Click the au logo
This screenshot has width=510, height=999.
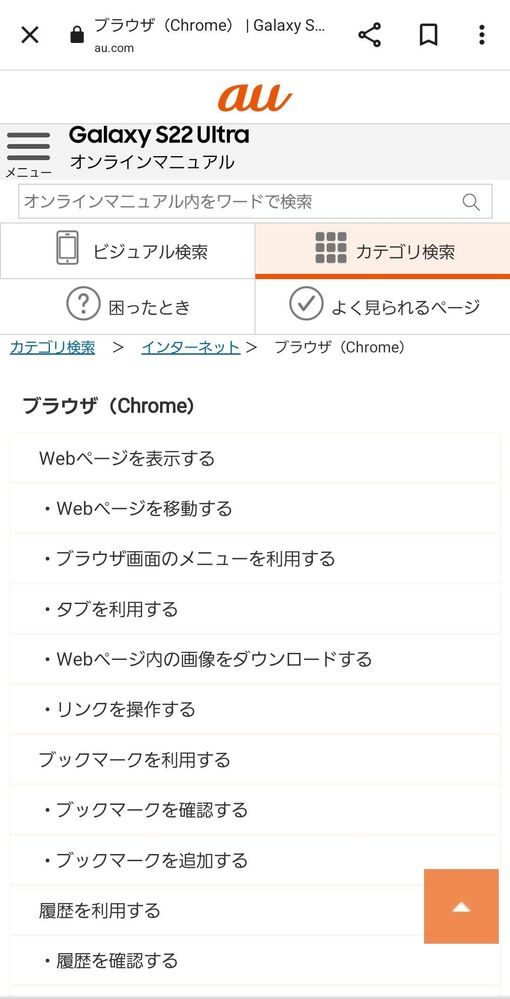[x=254, y=97]
